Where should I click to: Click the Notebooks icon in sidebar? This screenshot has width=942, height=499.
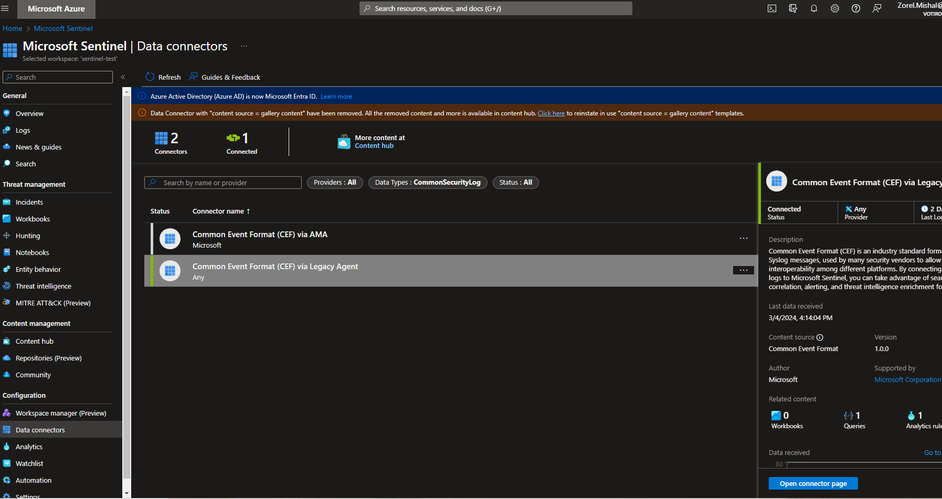tap(7, 253)
